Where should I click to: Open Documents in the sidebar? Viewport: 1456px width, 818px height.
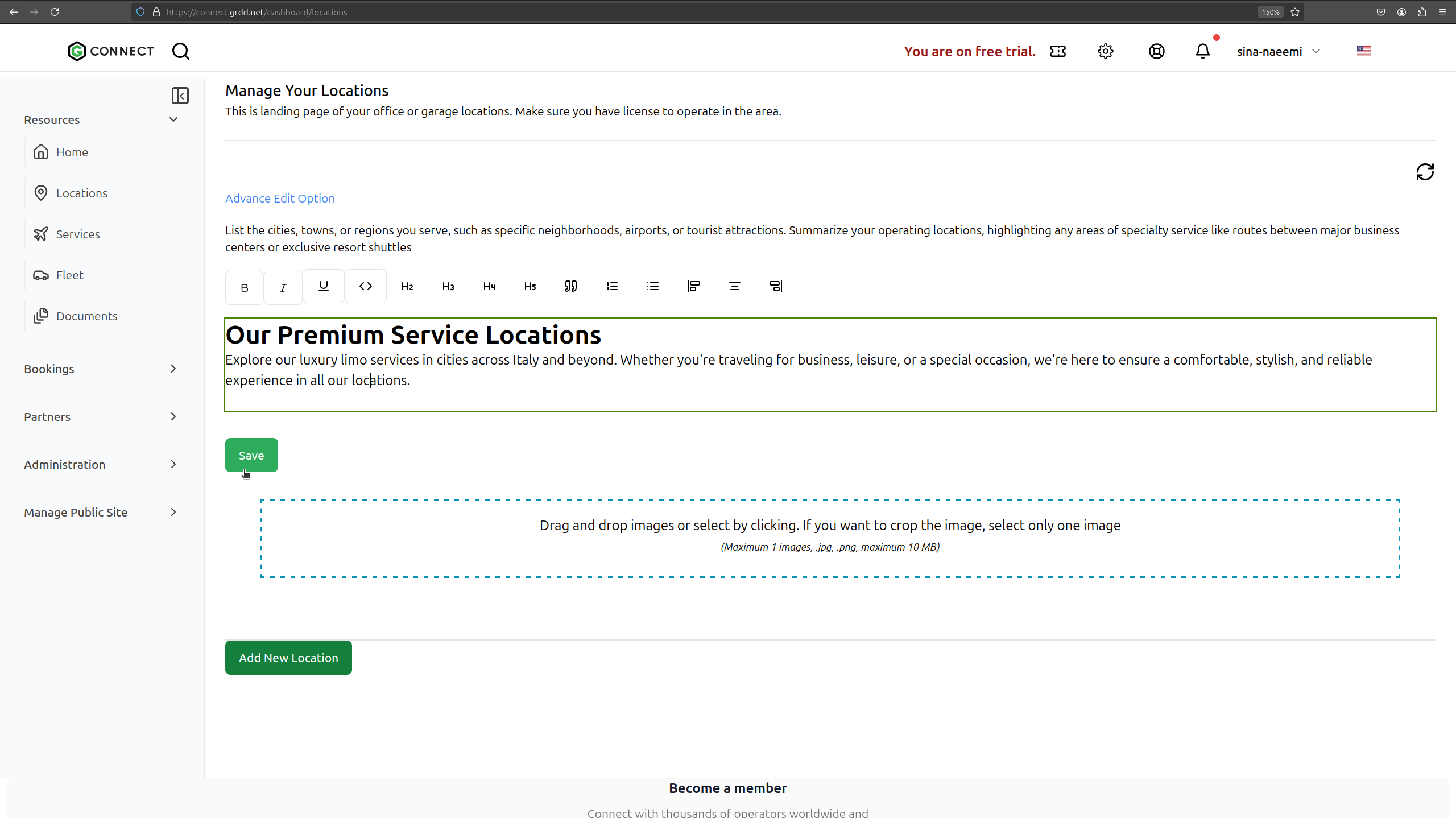pyautogui.click(x=86, y=316)
